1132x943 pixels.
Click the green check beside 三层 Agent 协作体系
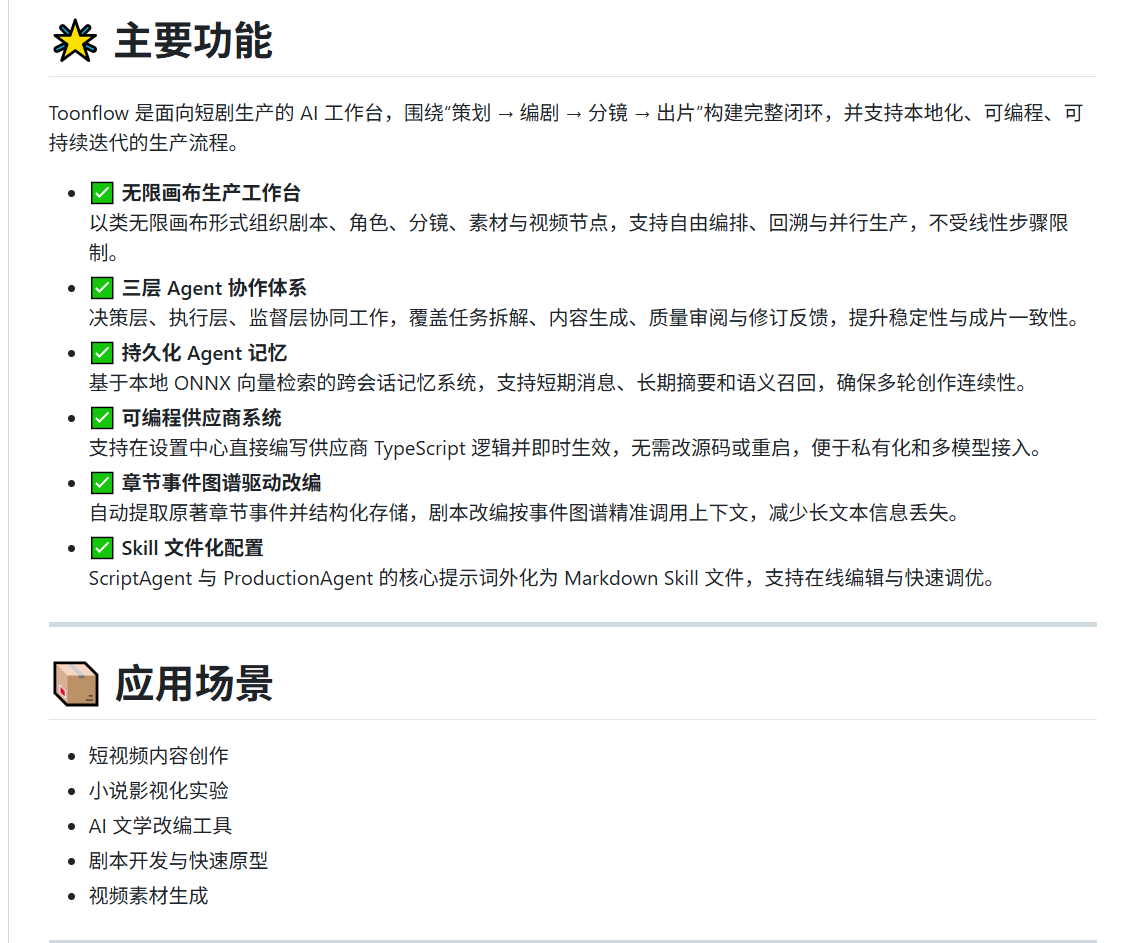(102, 288)
